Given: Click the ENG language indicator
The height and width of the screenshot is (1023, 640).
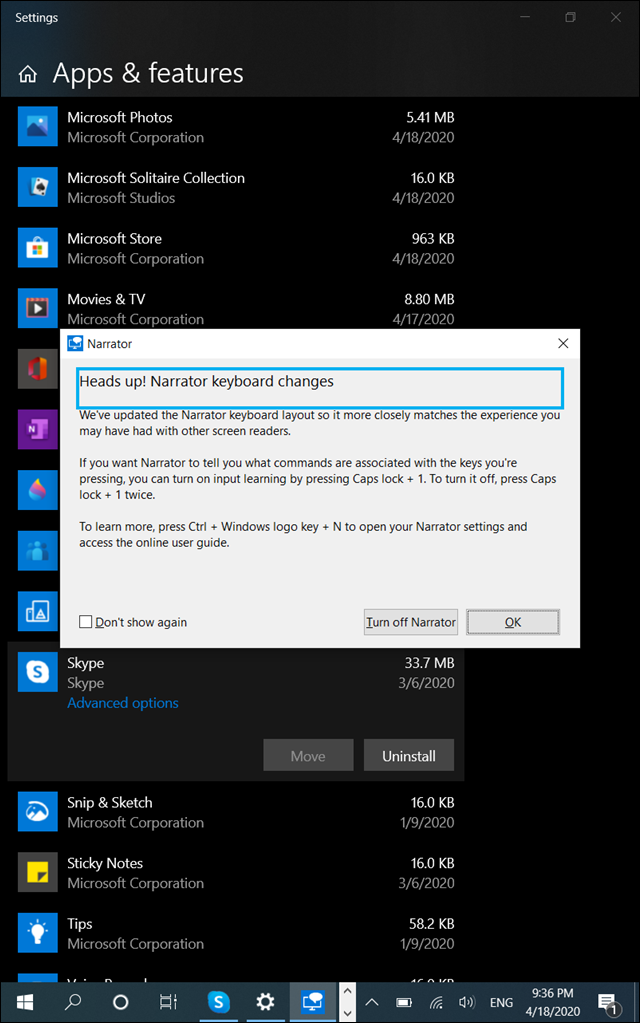Looking at the screenshot, I should [x=501, y=1003].
